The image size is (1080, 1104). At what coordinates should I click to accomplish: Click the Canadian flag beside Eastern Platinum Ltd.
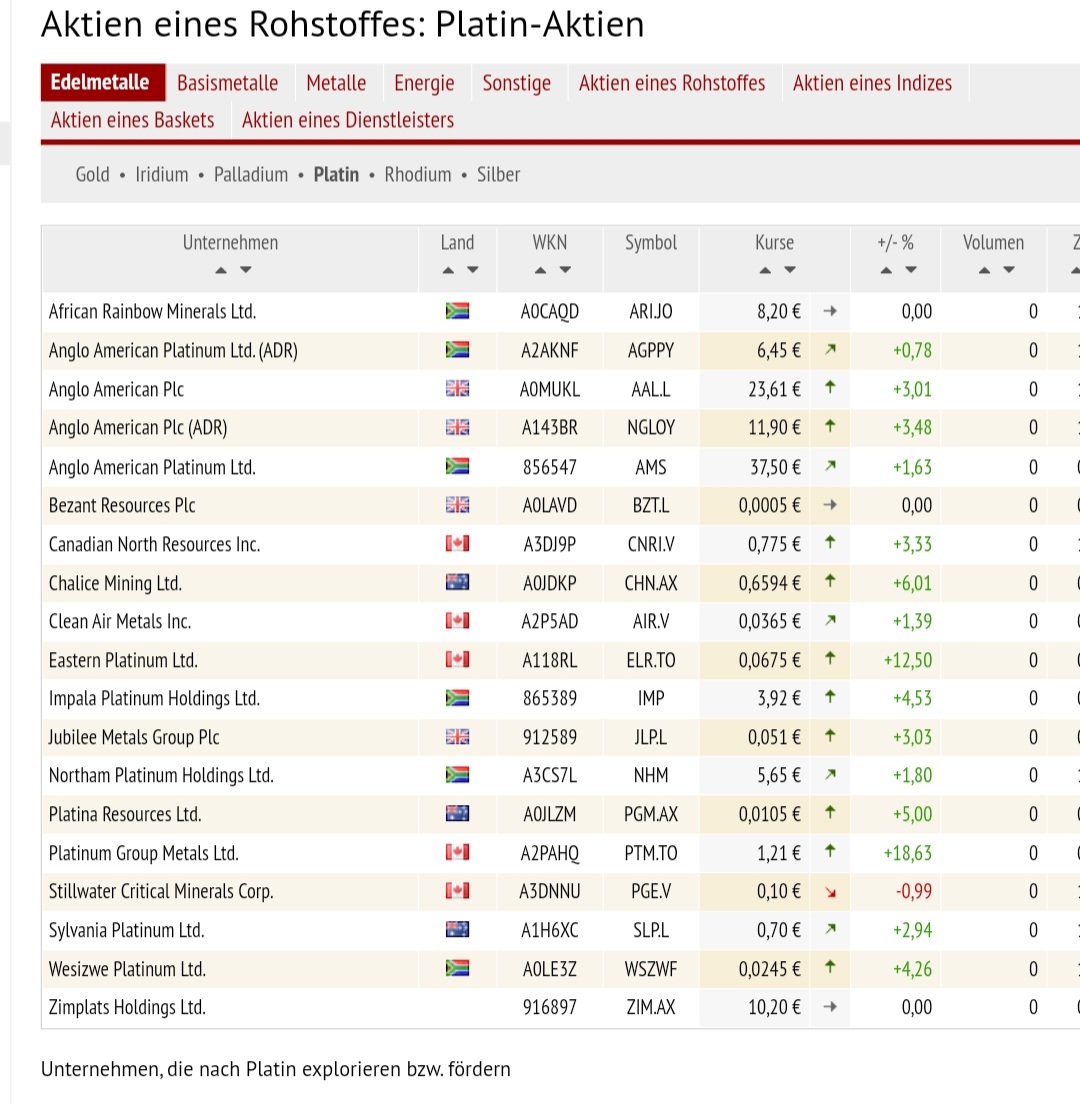(x=457, y=660)
